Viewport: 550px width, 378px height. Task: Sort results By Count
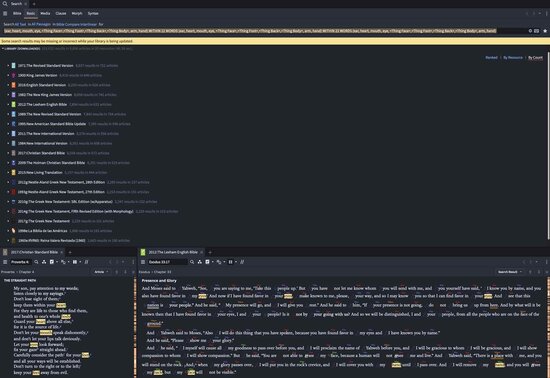click(535, 58)
